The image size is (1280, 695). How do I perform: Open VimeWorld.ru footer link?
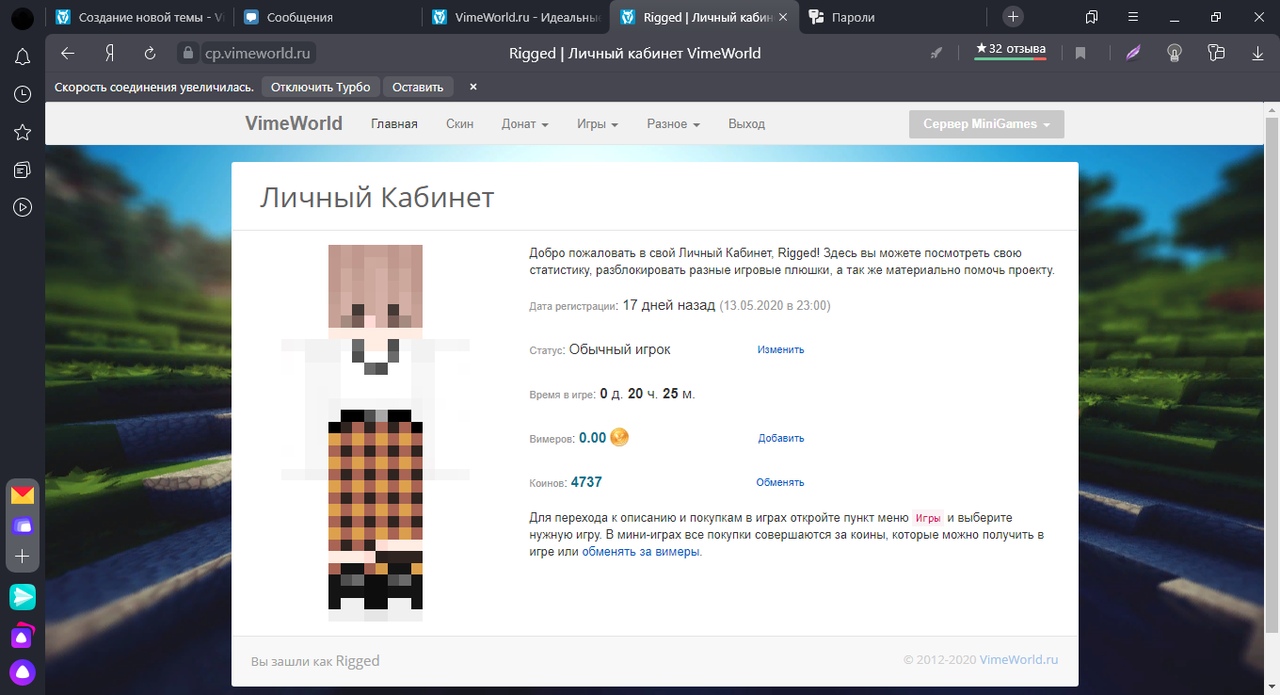coord(1018,660)
